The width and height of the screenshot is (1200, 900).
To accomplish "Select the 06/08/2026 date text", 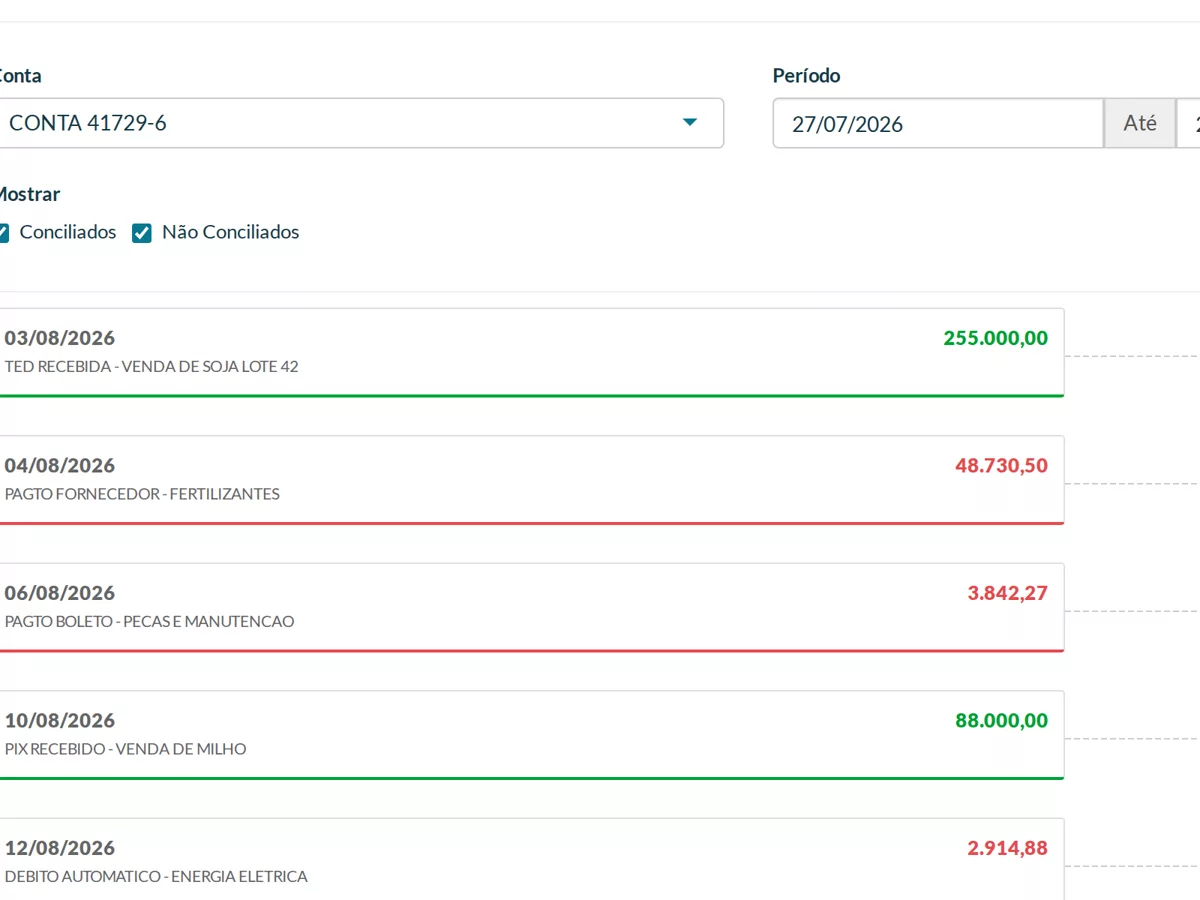I will pos(60,593).
